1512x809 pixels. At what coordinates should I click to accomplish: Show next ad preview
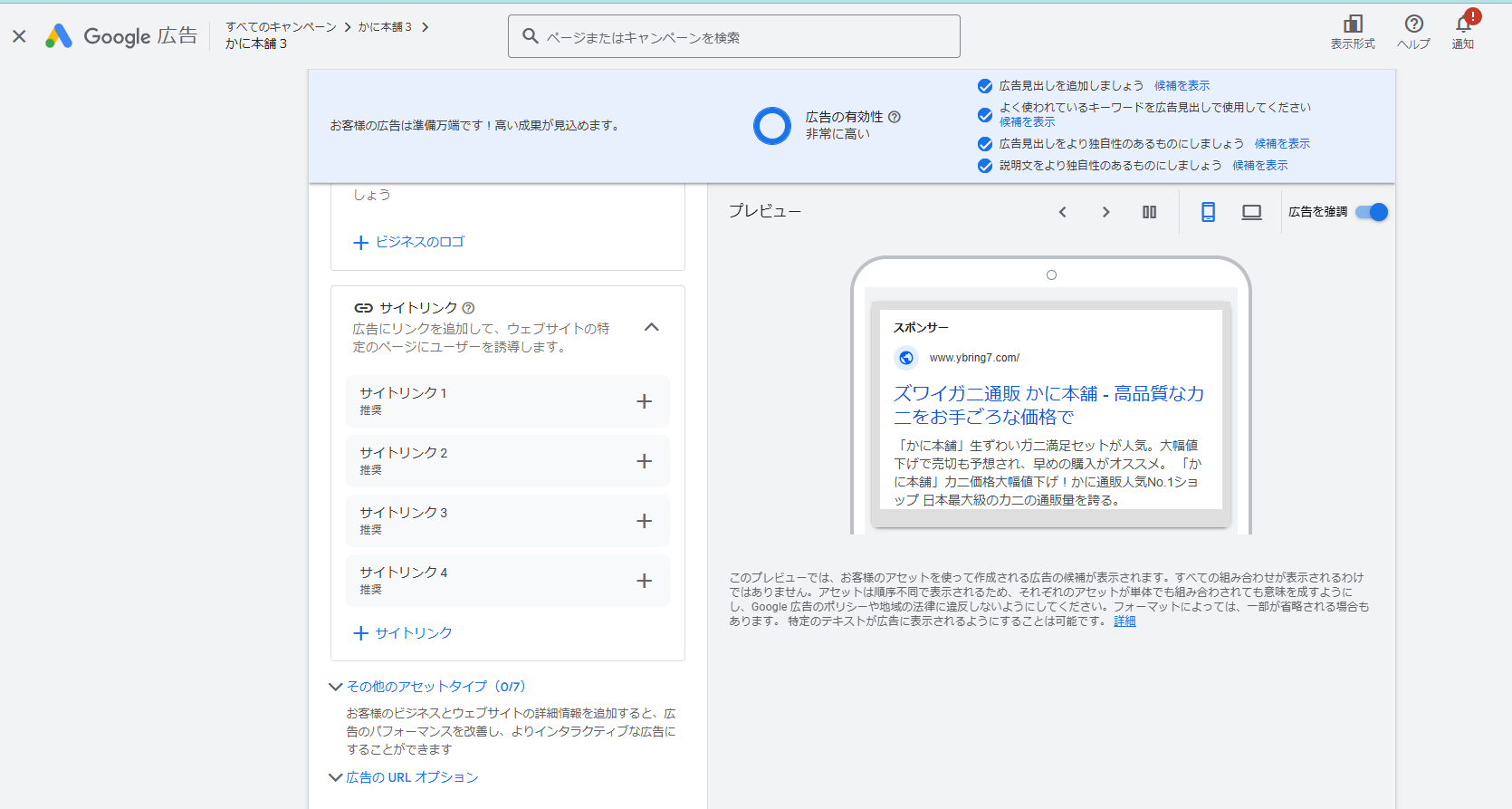pos(1105,212)
